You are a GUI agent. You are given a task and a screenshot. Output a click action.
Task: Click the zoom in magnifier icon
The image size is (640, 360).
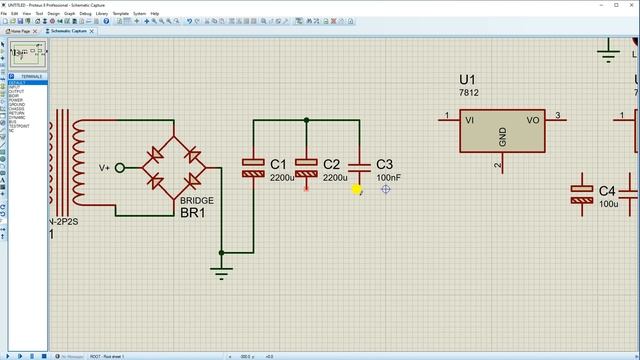coord(154,21)
